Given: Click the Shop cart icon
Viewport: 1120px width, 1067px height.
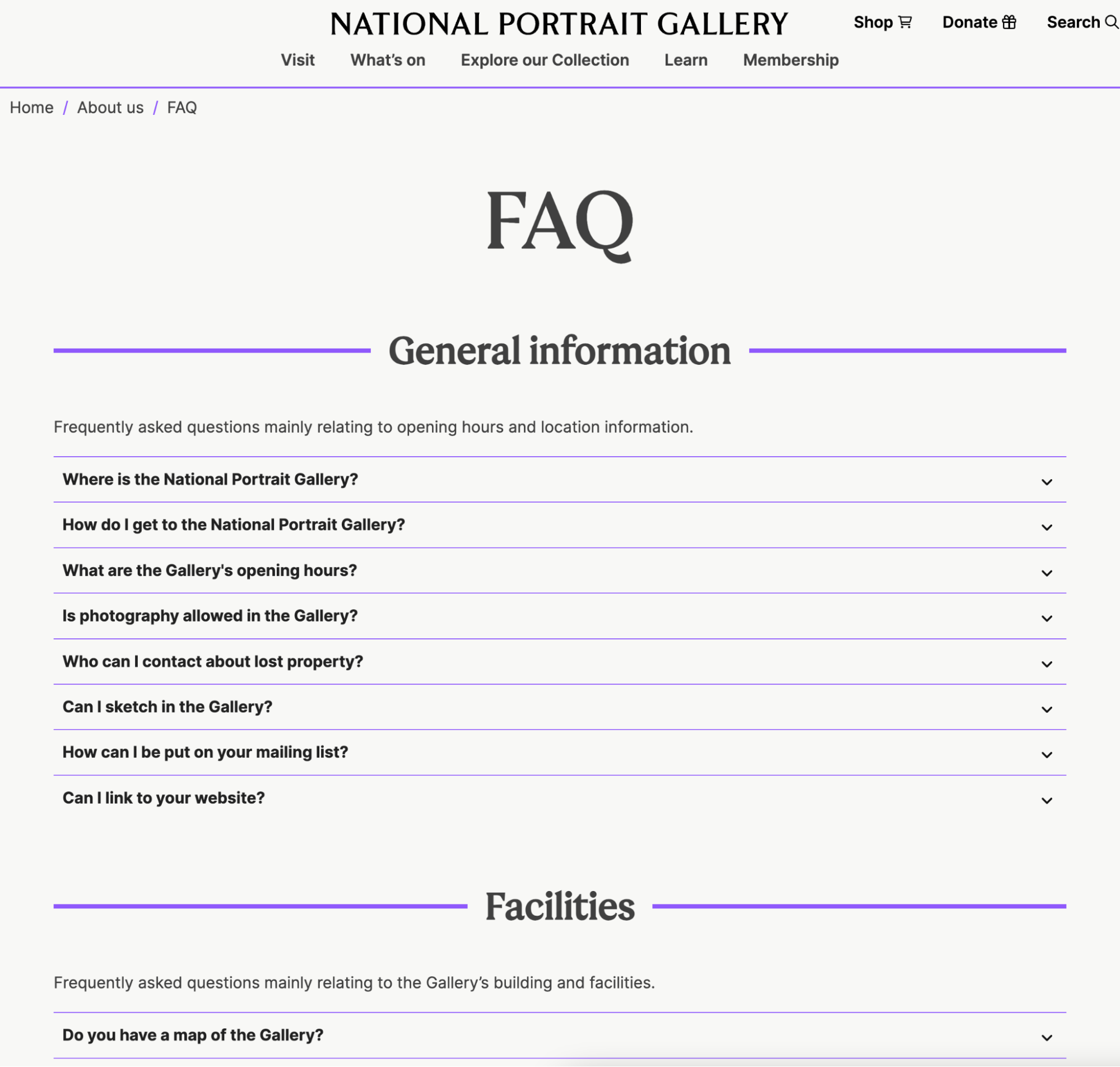Looking at the screenshot, I should pyautogui.click(x=905, y=22).
